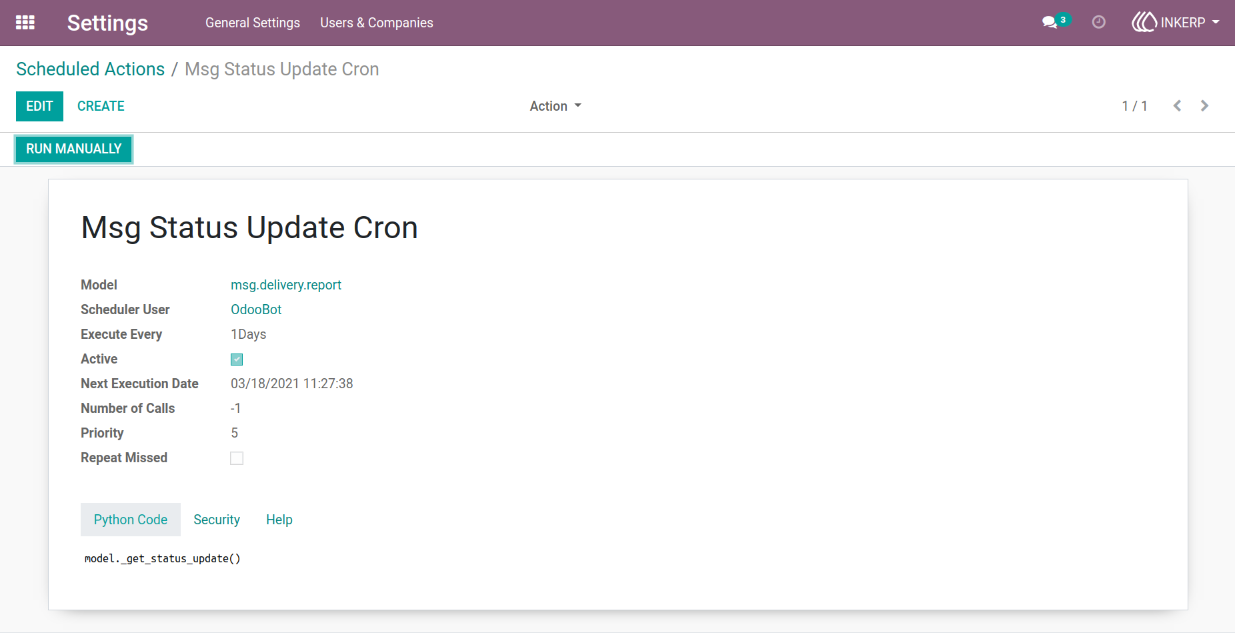Viewport: 1235px width, 633px height.
Task: Open the INKERP user menu dropdown
Action: point(1175,22)
